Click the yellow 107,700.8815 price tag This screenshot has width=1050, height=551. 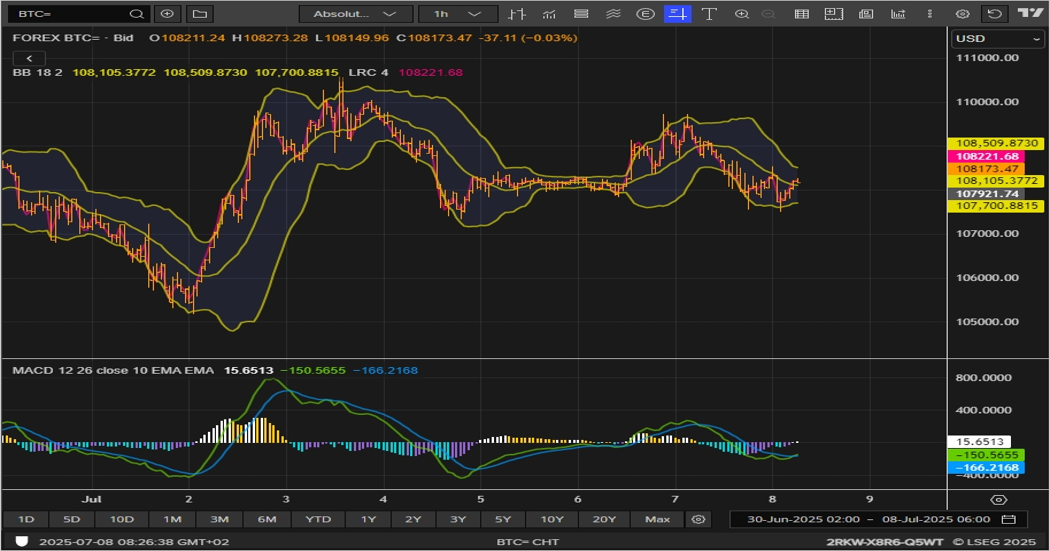click(x=996, y=206)
